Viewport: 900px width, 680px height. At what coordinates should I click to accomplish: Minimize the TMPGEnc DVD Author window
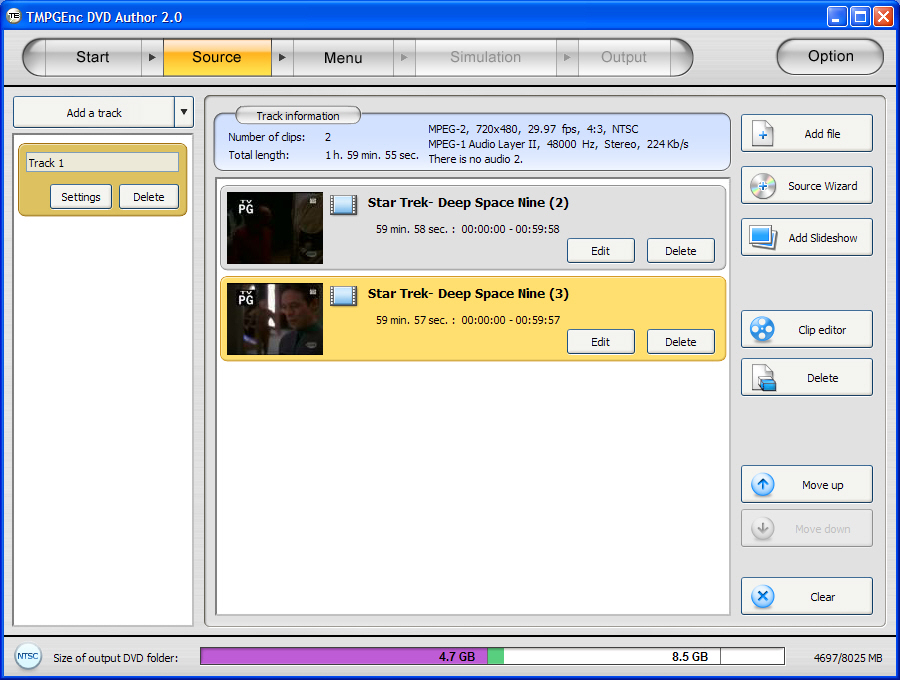pyautogui.click(x=836, y=17)
